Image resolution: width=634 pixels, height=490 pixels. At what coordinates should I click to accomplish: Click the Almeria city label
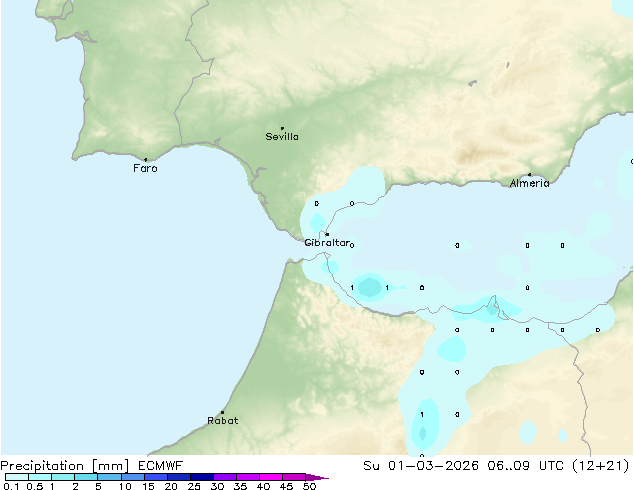point(529,183)
